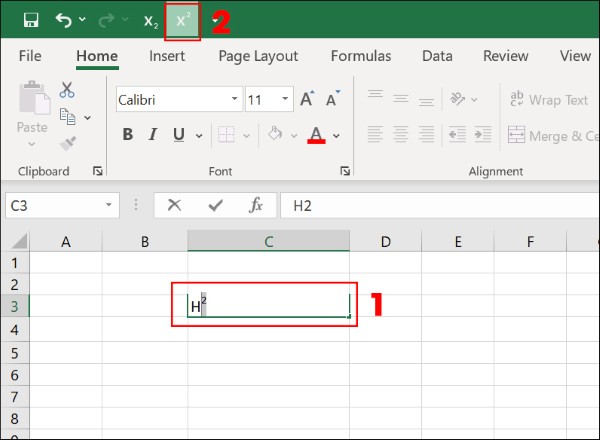
Task: Apply cell borders
Action: pyautogui.click(x=226, y=134)
